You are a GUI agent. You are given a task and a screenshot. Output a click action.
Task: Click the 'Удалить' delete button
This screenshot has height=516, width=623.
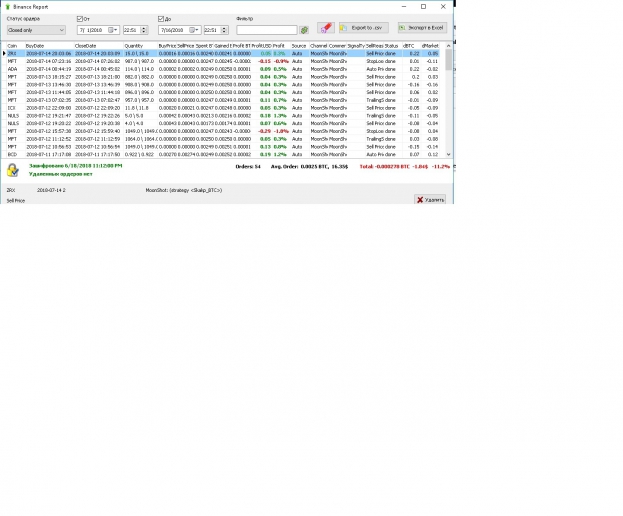point(430,200)
